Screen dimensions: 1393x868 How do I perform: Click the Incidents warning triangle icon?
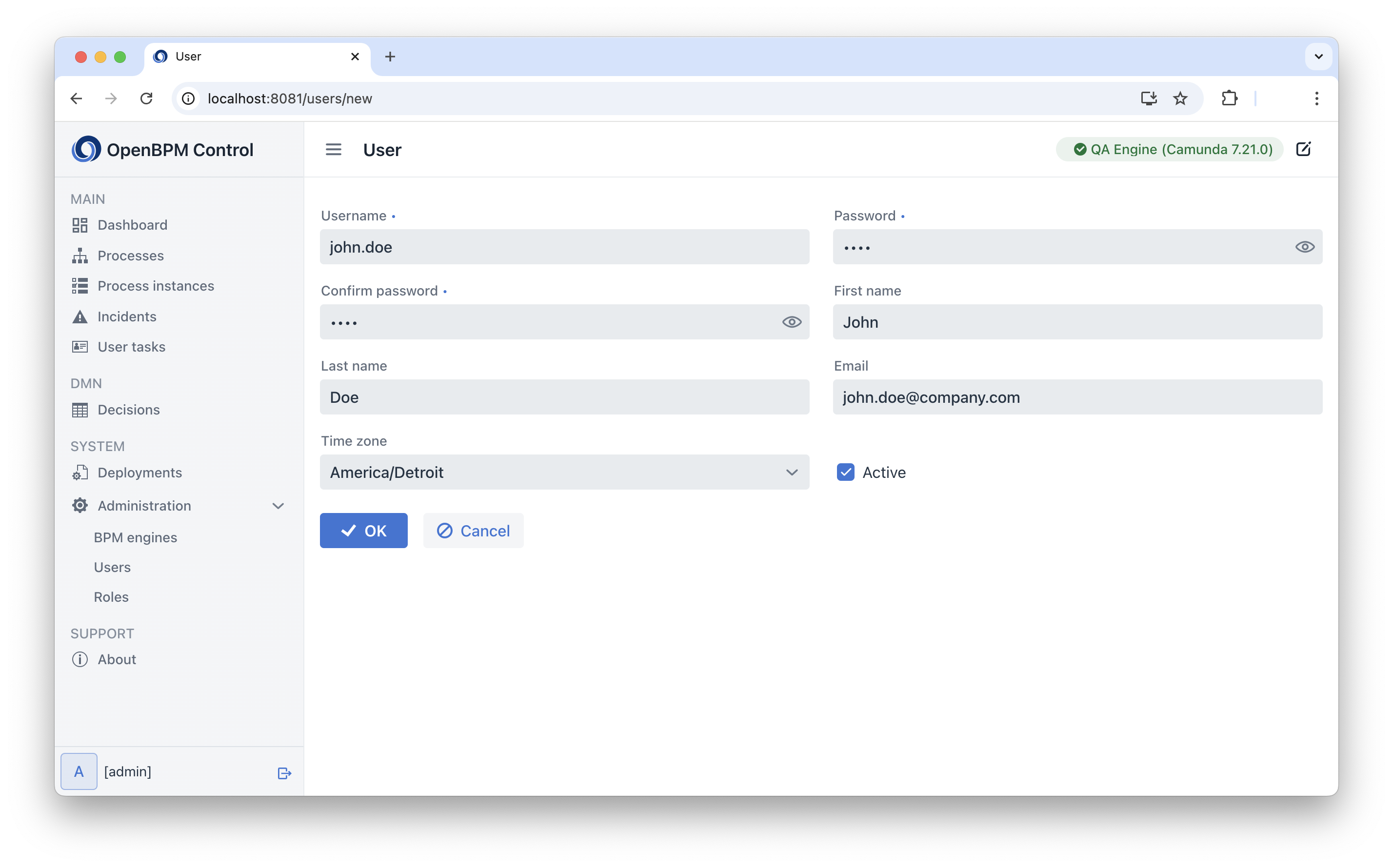[x=80, y=316]
